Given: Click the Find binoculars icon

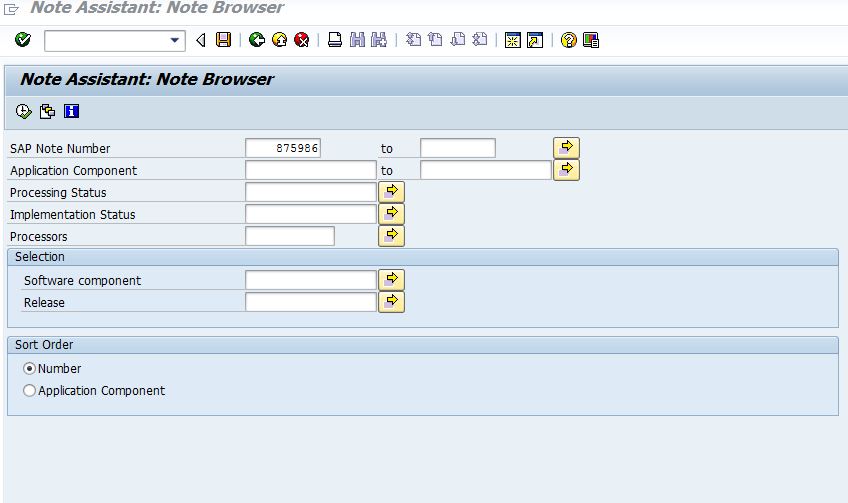Looking at the screenshot, I should coord(357,40).
